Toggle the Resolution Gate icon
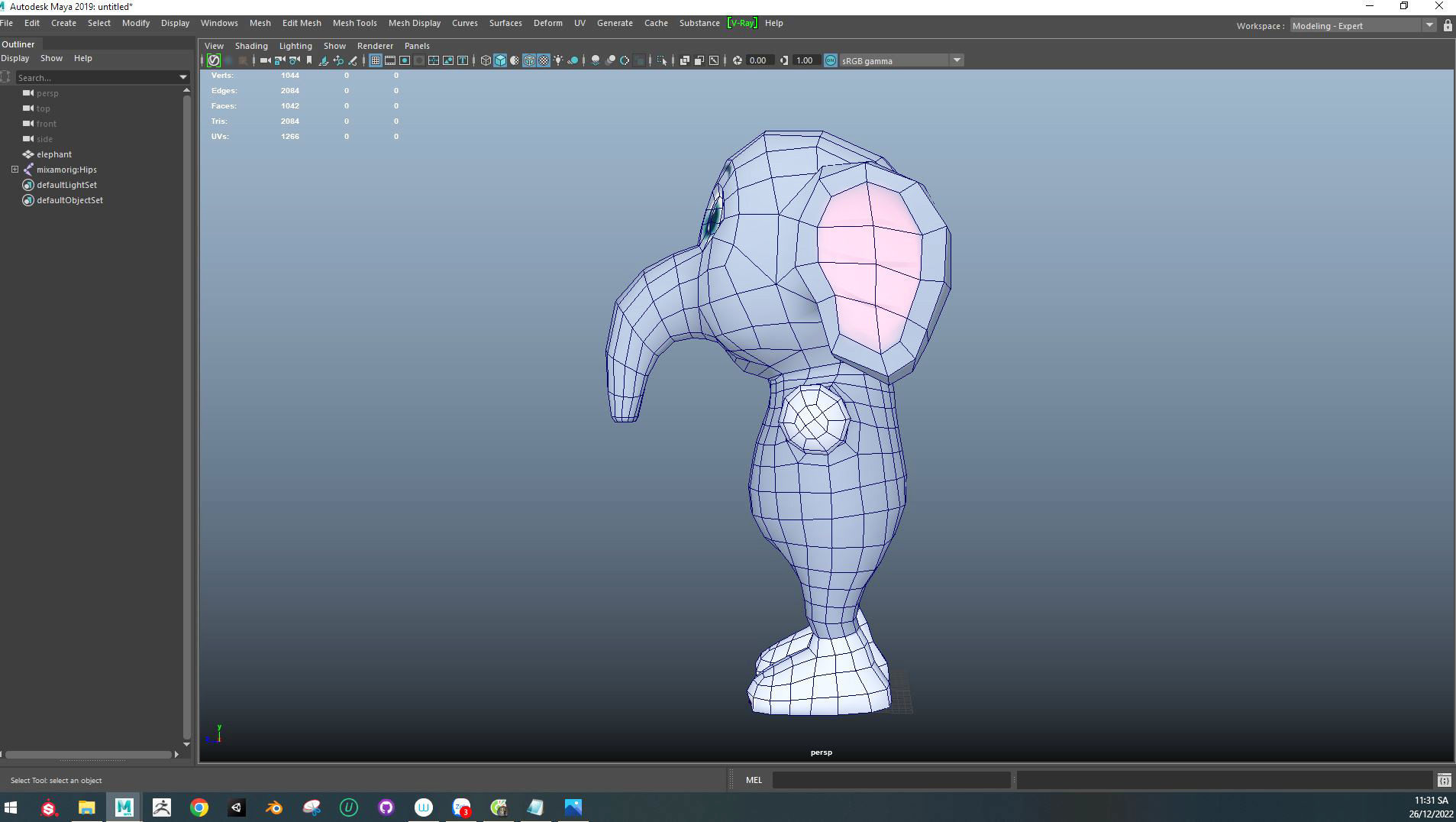Viewport: 1456px width, 822px height. [405, 60]
